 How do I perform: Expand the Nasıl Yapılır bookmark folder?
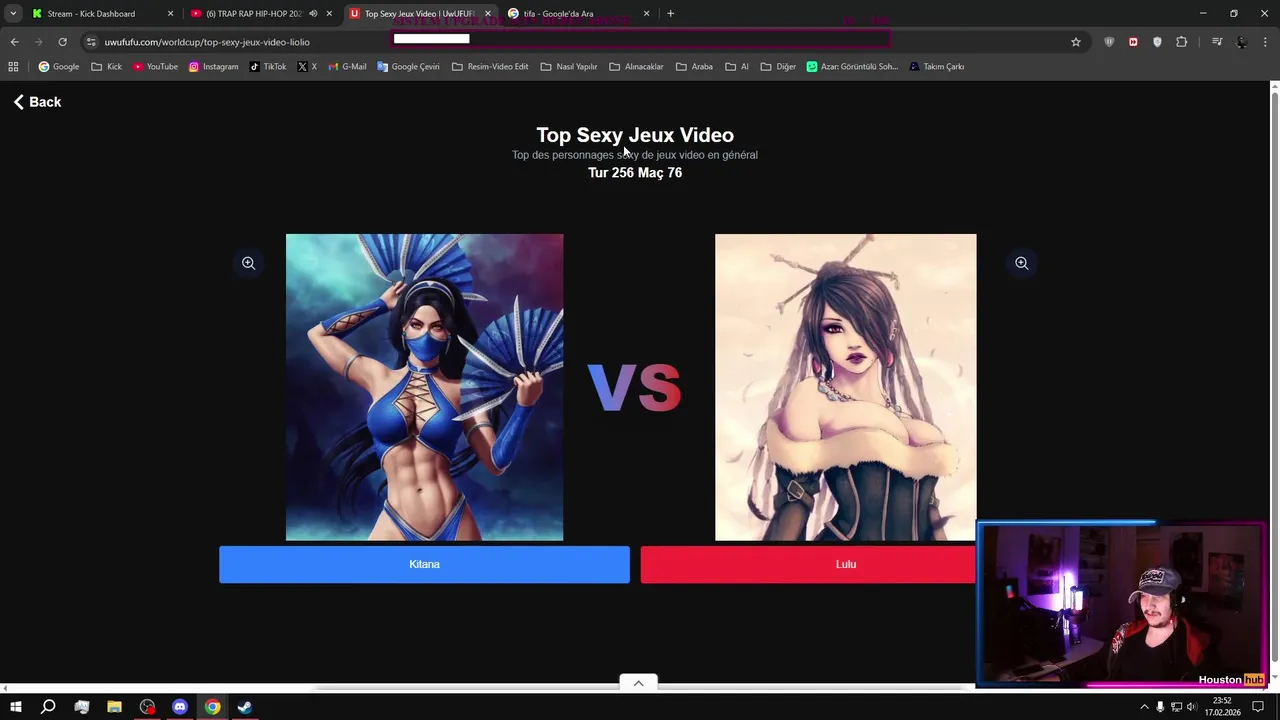coord(569,67)
